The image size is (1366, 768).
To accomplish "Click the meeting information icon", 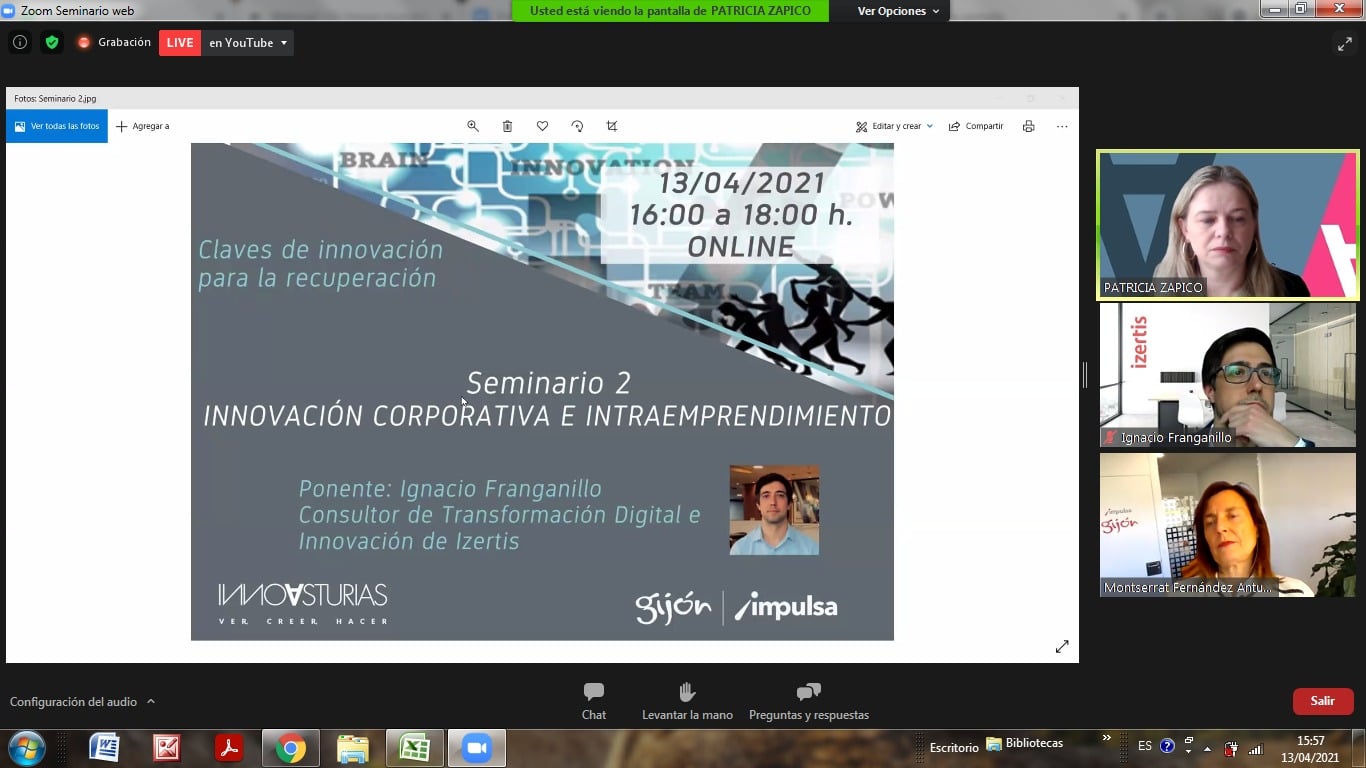I will pyautogui.click(x=19, y=43).
